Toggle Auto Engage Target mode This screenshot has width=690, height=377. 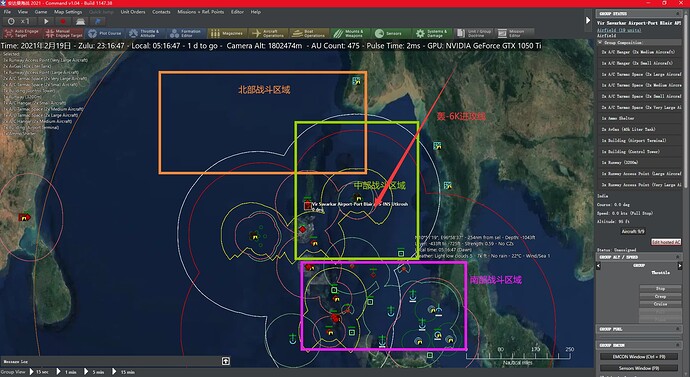click(22, 33)
